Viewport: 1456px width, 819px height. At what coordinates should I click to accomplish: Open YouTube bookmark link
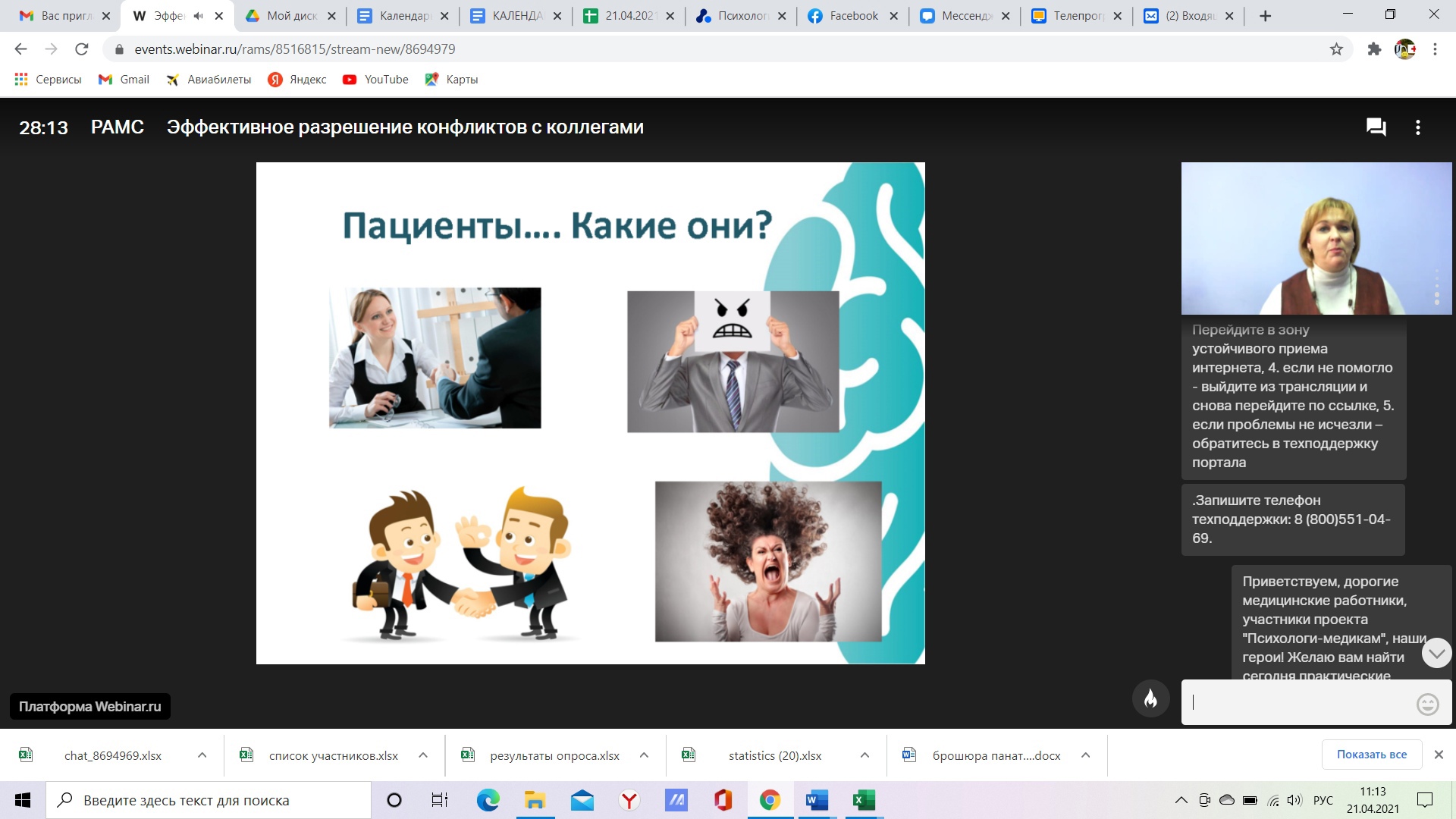click(376, 80)
